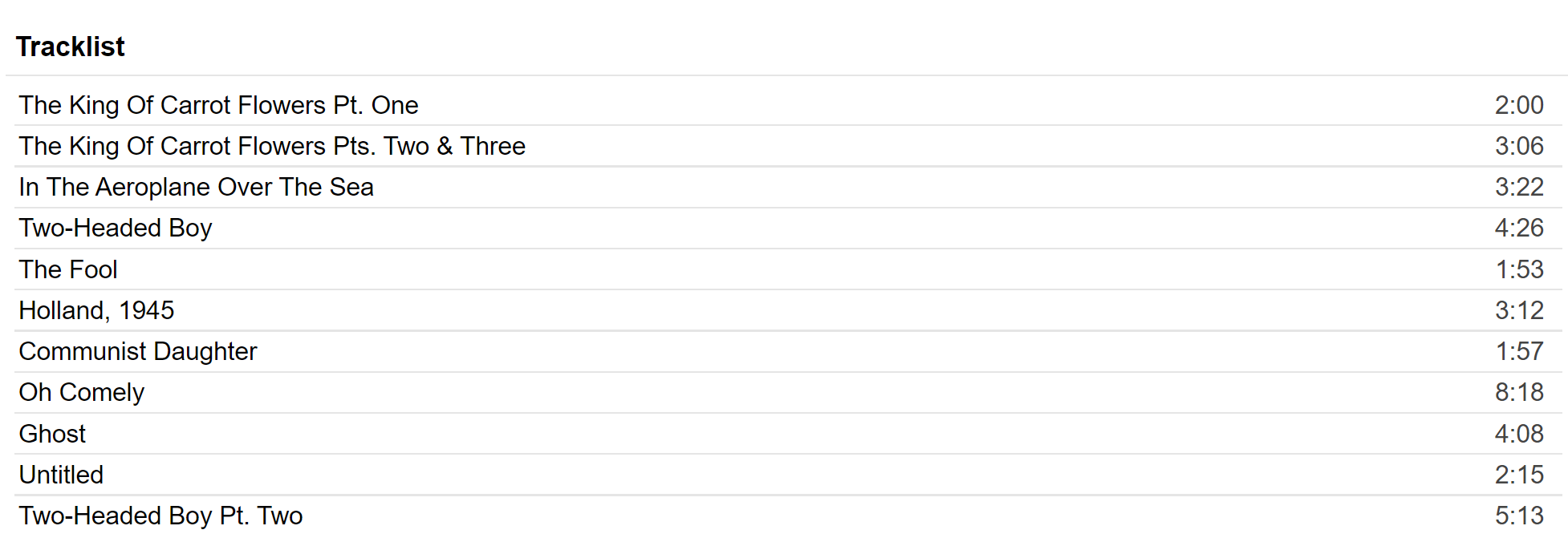
Task: Open the Holland, 1945 track
Action: tap(96, 310)
